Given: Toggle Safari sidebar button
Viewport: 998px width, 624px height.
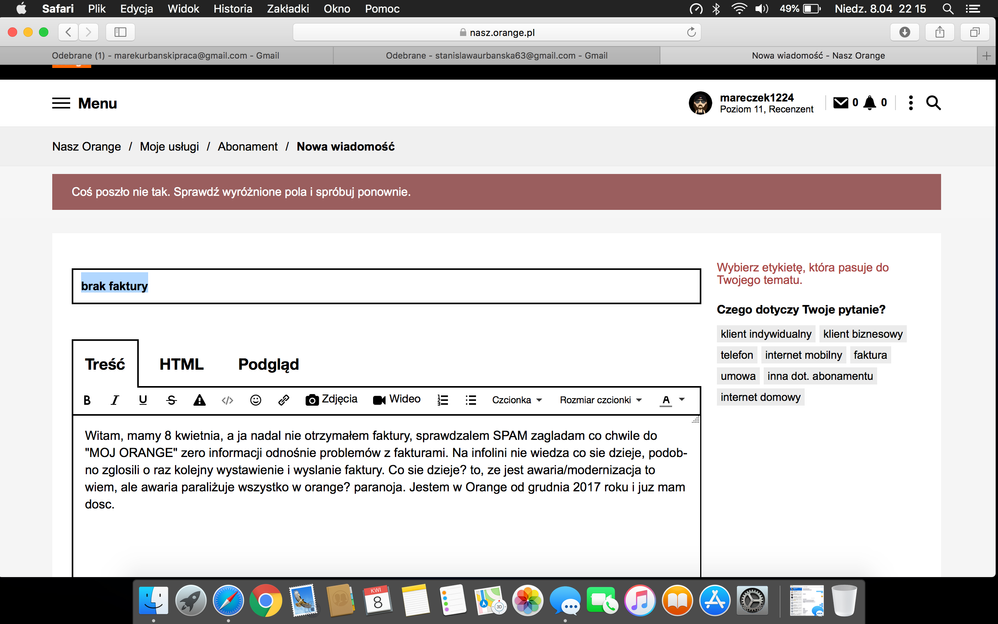Looking at the screenshot, I should click(120, 32).
